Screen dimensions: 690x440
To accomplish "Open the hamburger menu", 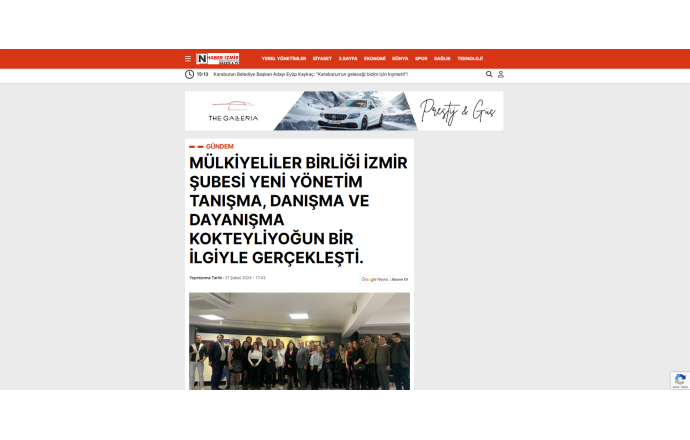I will (187, 59).
